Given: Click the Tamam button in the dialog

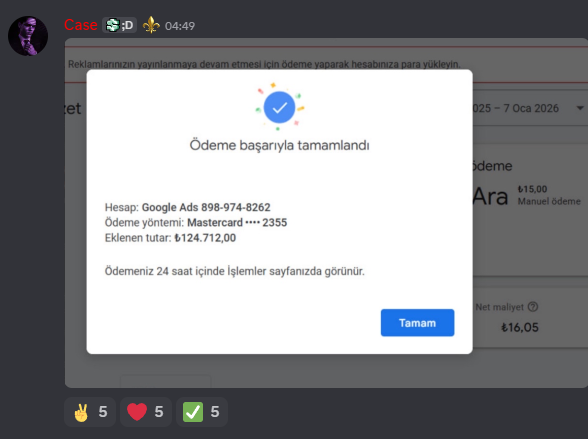Looking at the screenshot, I should coord(417,323).
